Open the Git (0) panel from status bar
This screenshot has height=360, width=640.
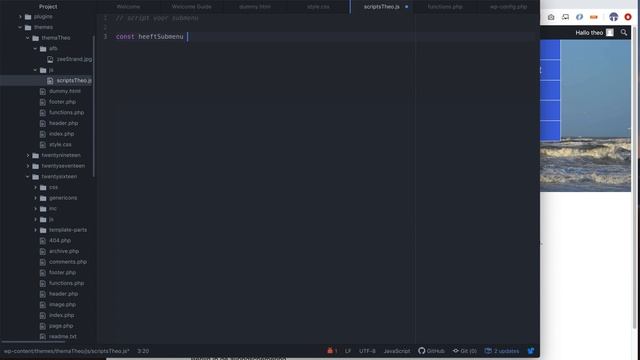(464, 351)
